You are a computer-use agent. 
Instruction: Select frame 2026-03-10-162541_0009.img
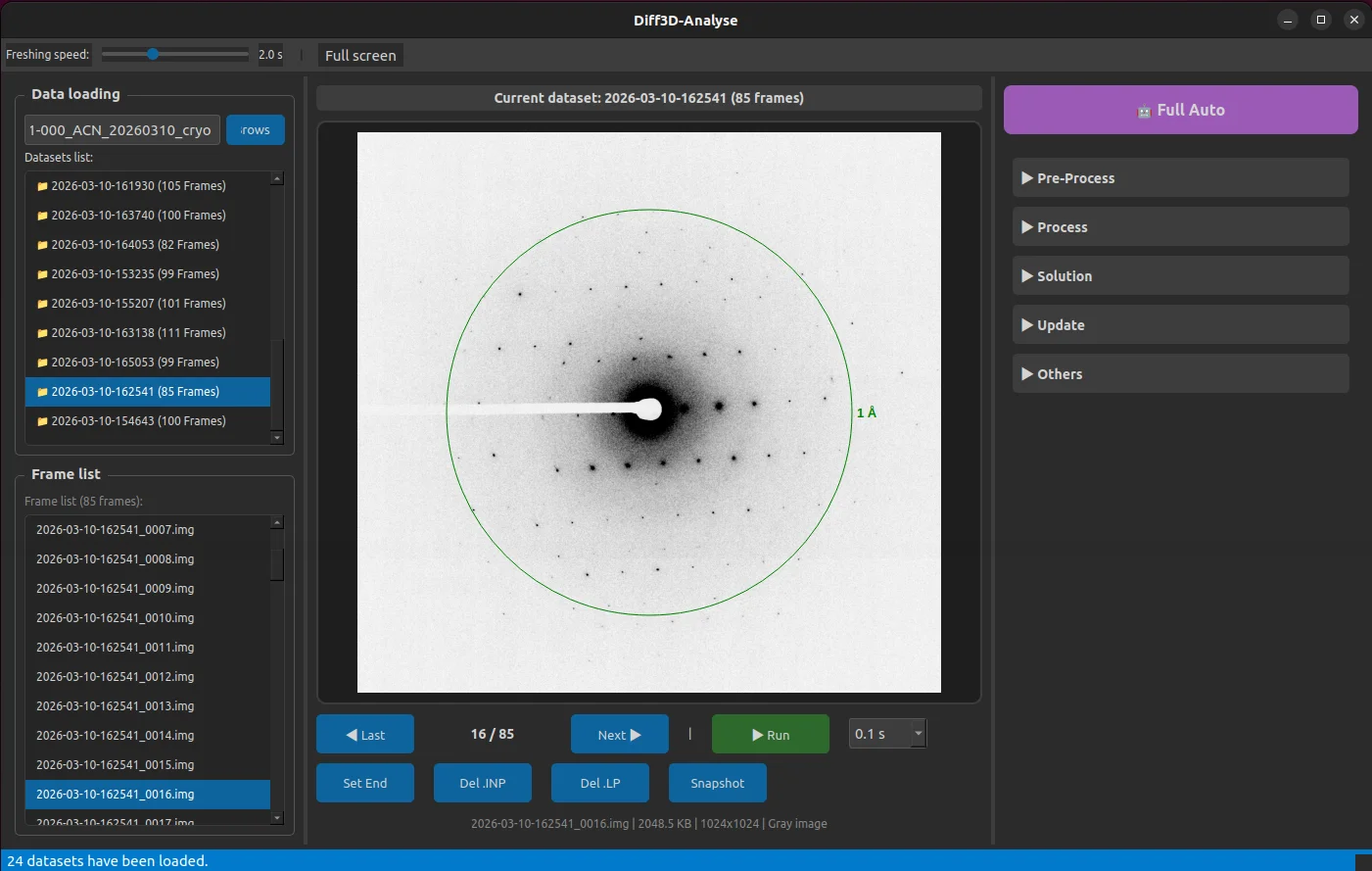[x=147, y=588]
